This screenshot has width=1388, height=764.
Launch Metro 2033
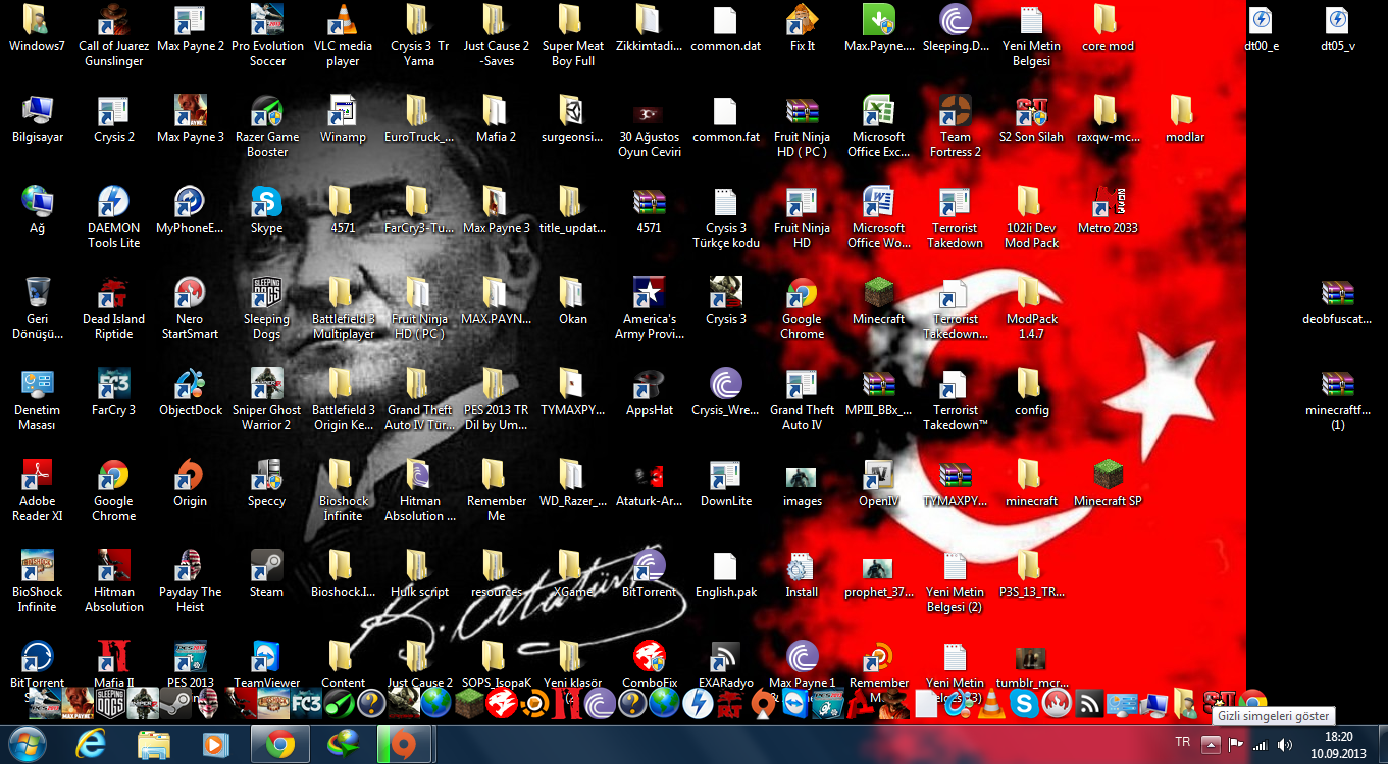point(1107,211)
